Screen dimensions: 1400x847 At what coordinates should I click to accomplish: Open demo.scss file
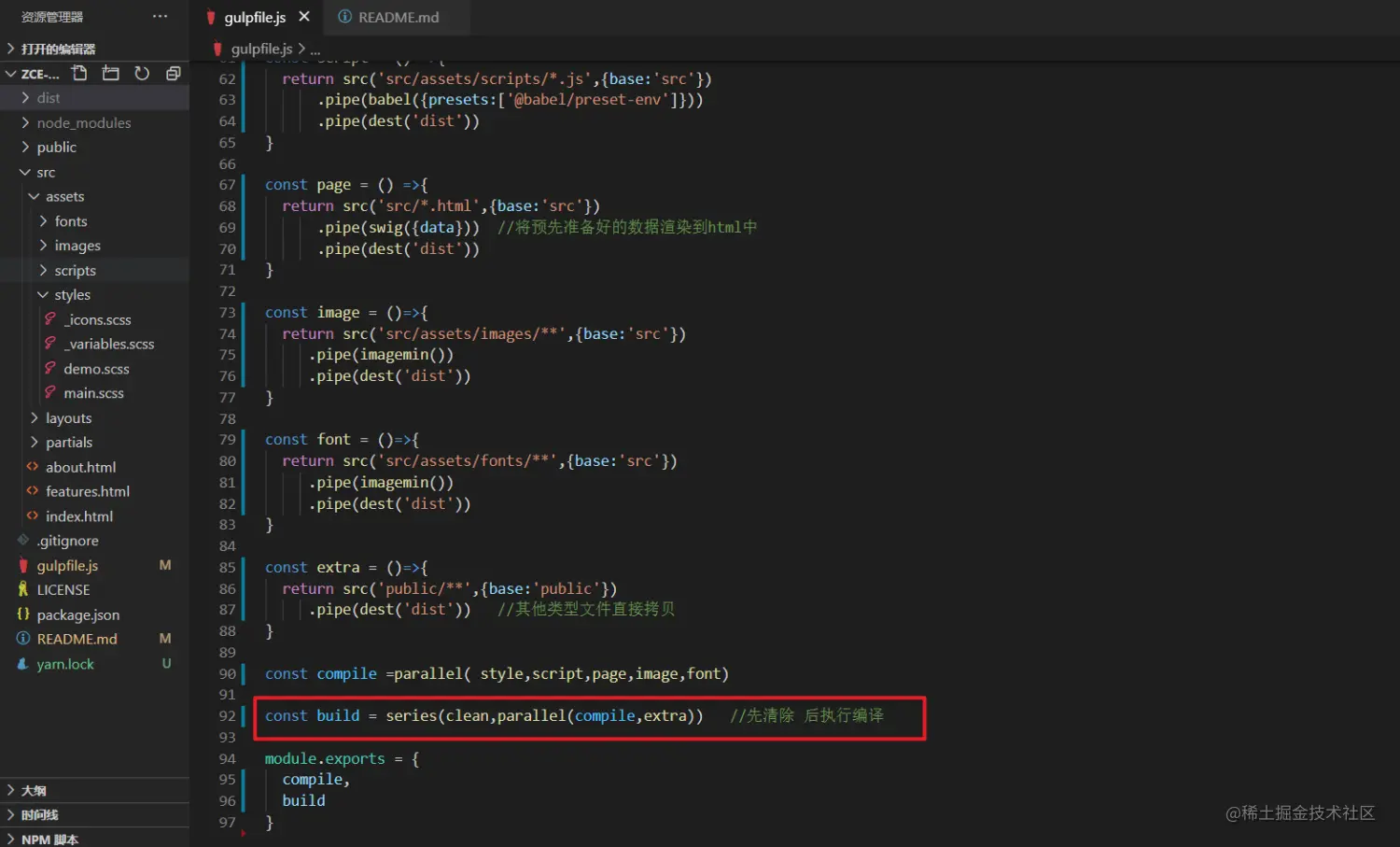94,369
